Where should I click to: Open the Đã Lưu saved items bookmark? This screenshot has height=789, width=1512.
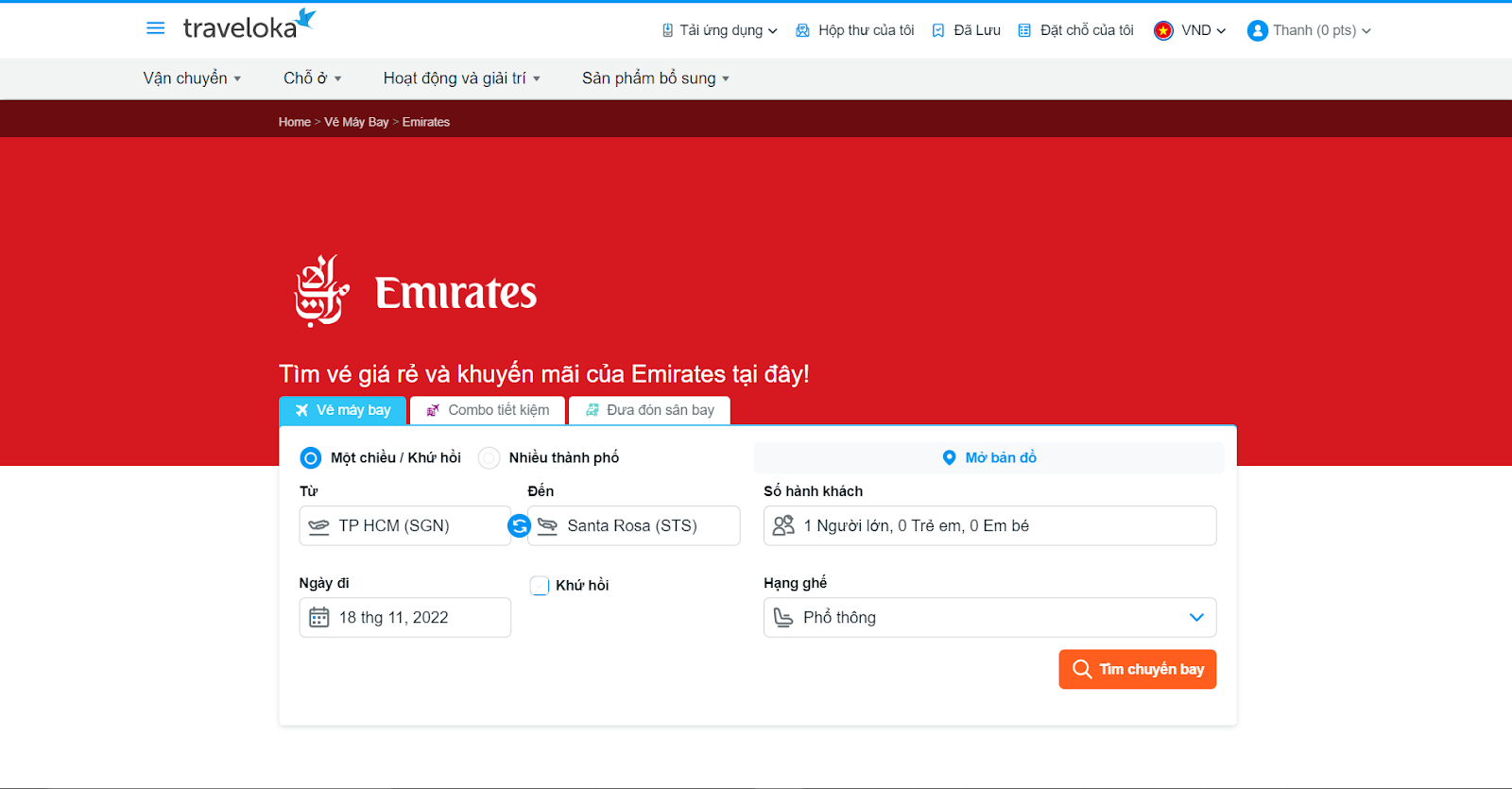pyautogui.click(x=966, y=30)
